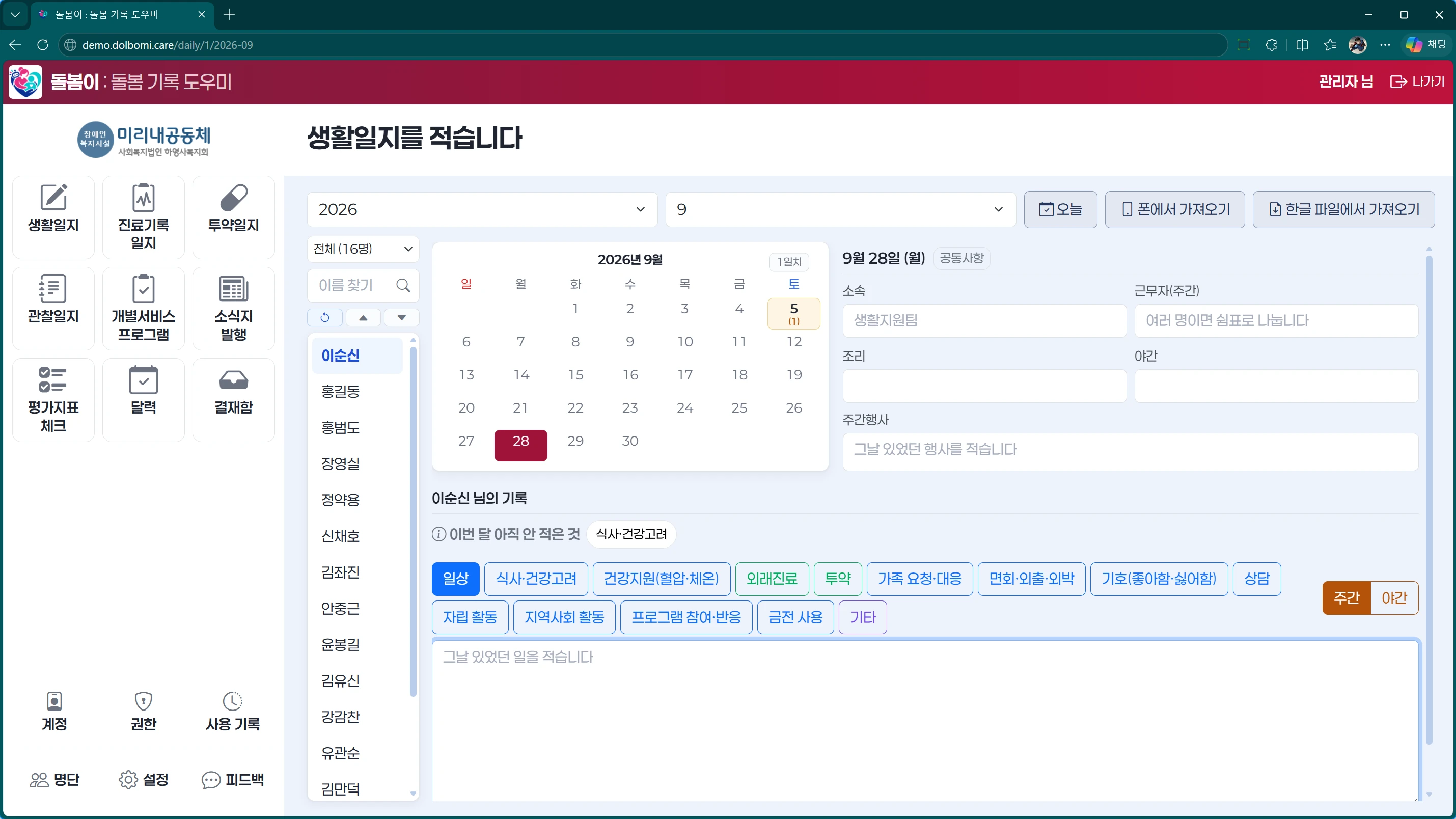This screenshot has width=1456, height=819.
Task: Open the 사용 기록 clock icon
Action: click(x=233, y=711)
